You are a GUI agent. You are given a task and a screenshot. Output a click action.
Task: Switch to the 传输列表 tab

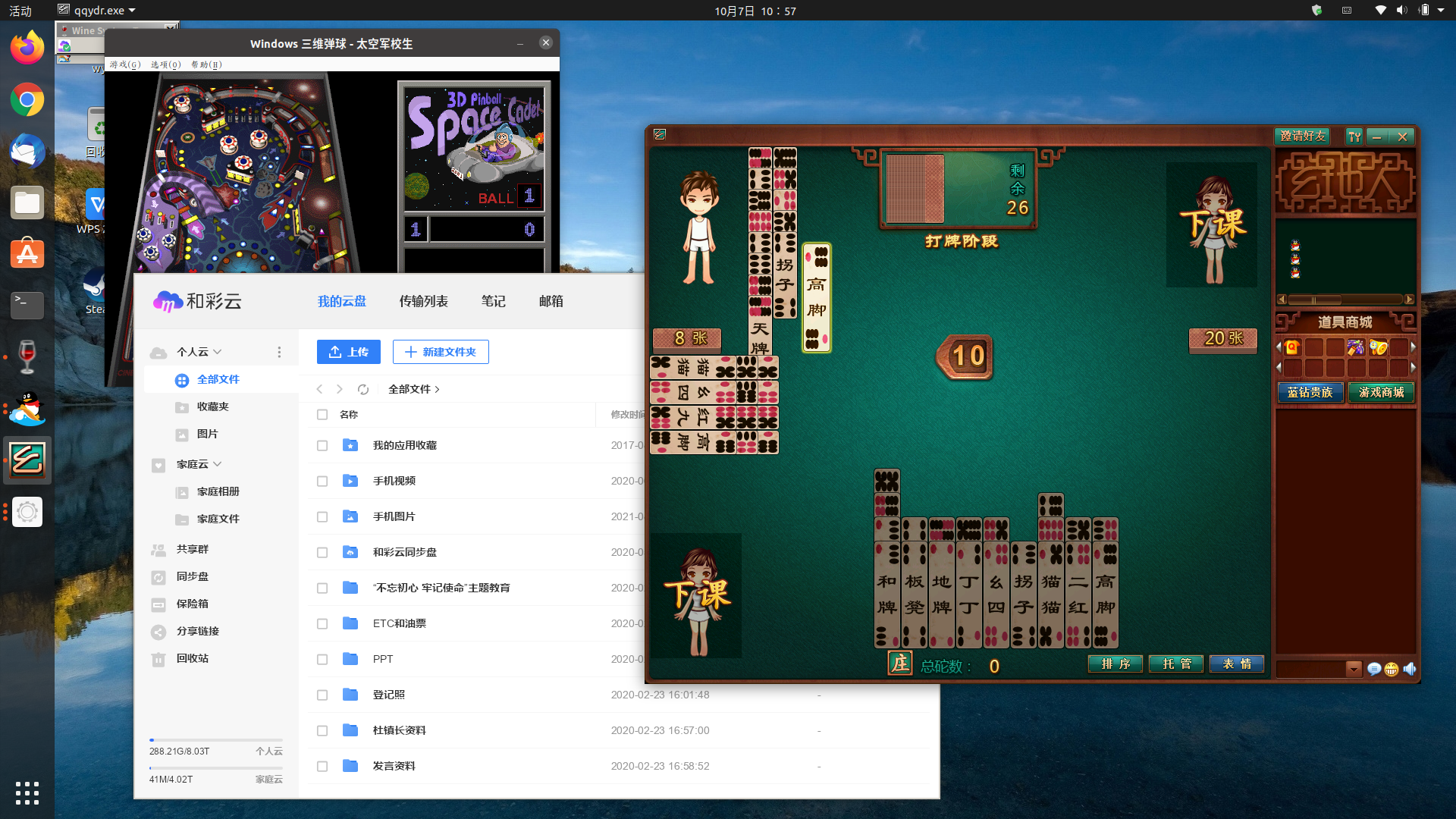click(423, 301)
